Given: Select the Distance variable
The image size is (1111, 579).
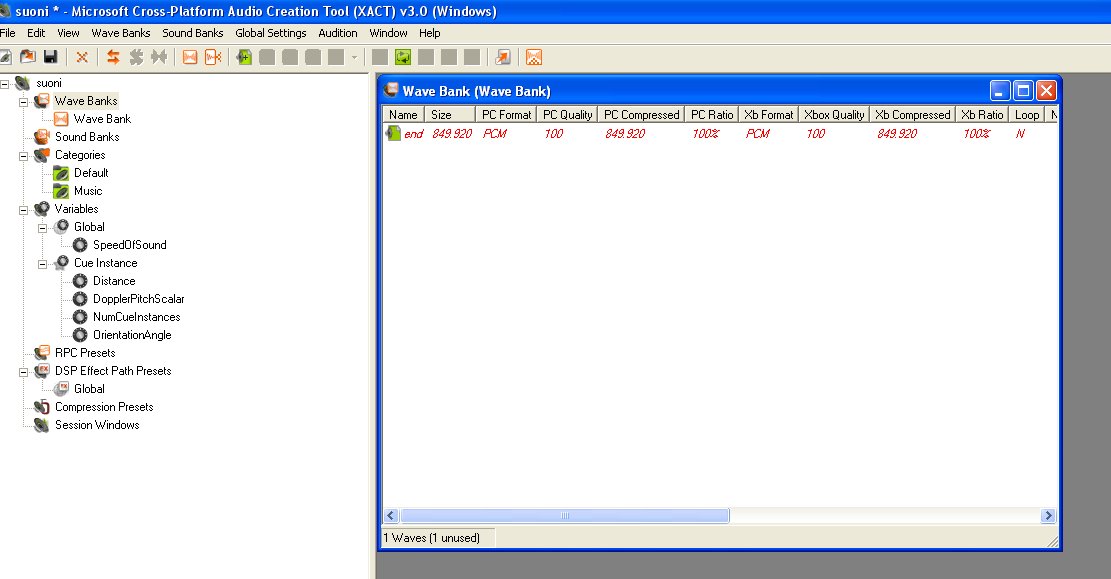Looking at the screenshot, I should pyautogui.click(x=114, y=281).
